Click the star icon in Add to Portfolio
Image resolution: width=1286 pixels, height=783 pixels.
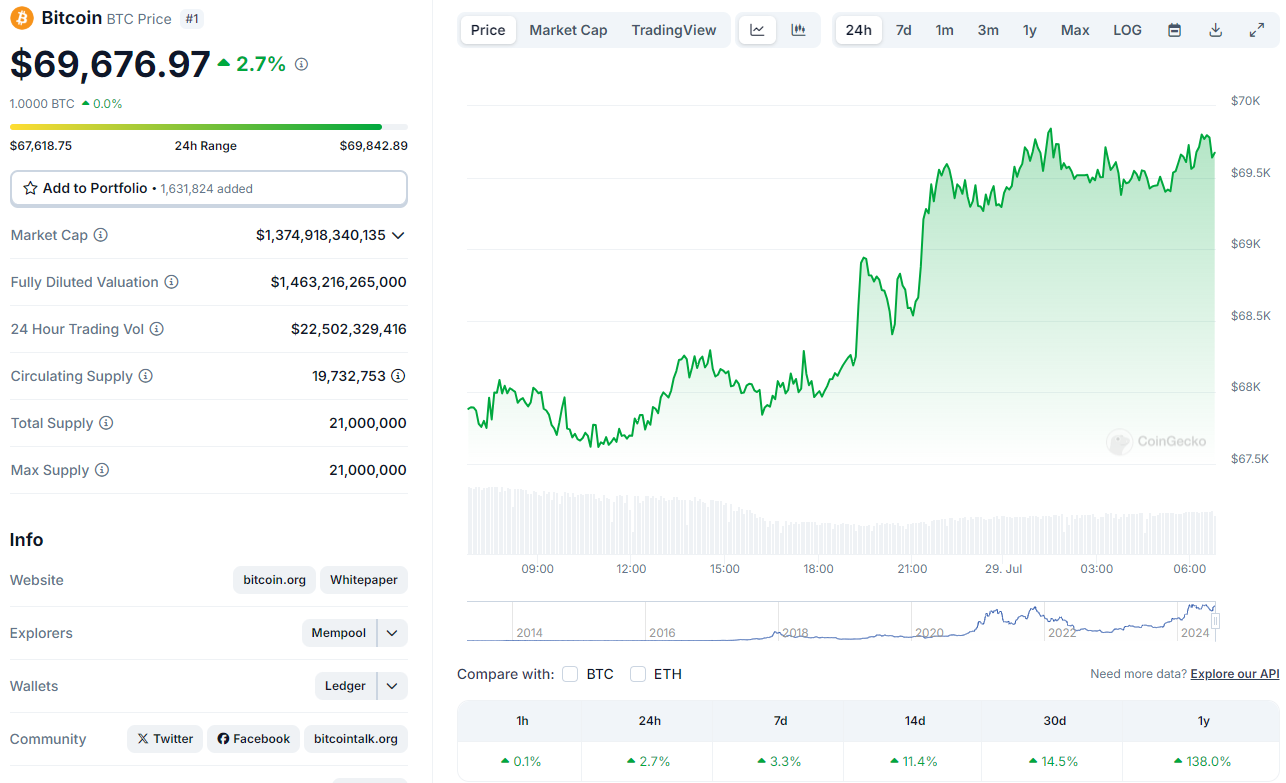(x=30, y=188)
